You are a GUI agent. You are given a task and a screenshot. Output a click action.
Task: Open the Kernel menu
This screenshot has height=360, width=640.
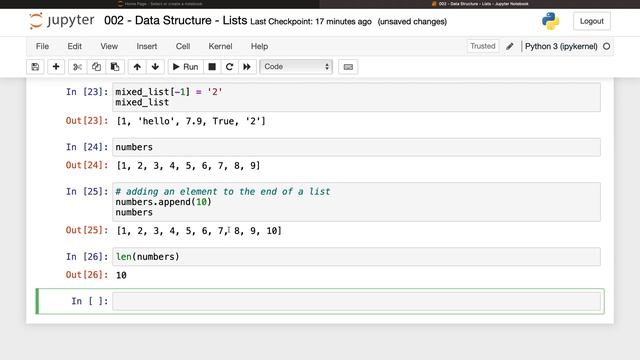(220, 46)
